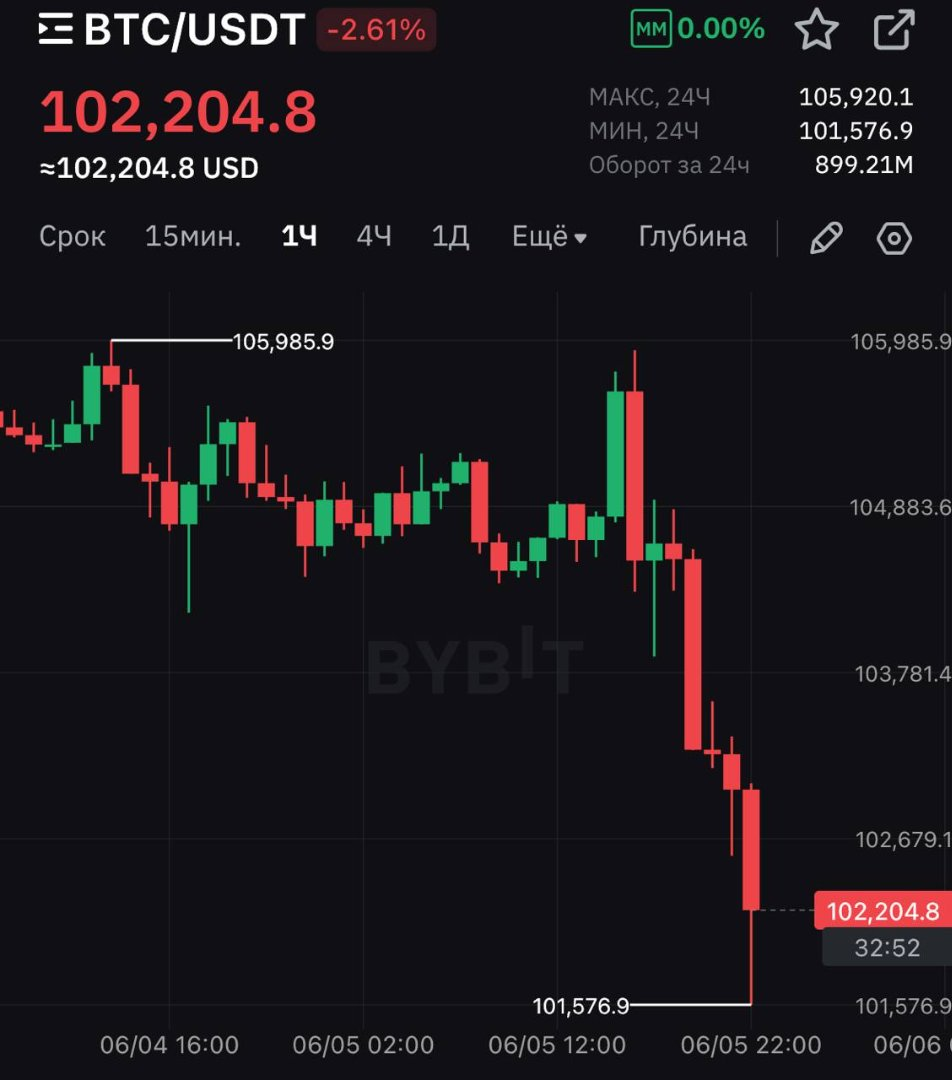Open the BTC/USDT pair selector
952x1080 pixels.
click(x=194, y=31)
